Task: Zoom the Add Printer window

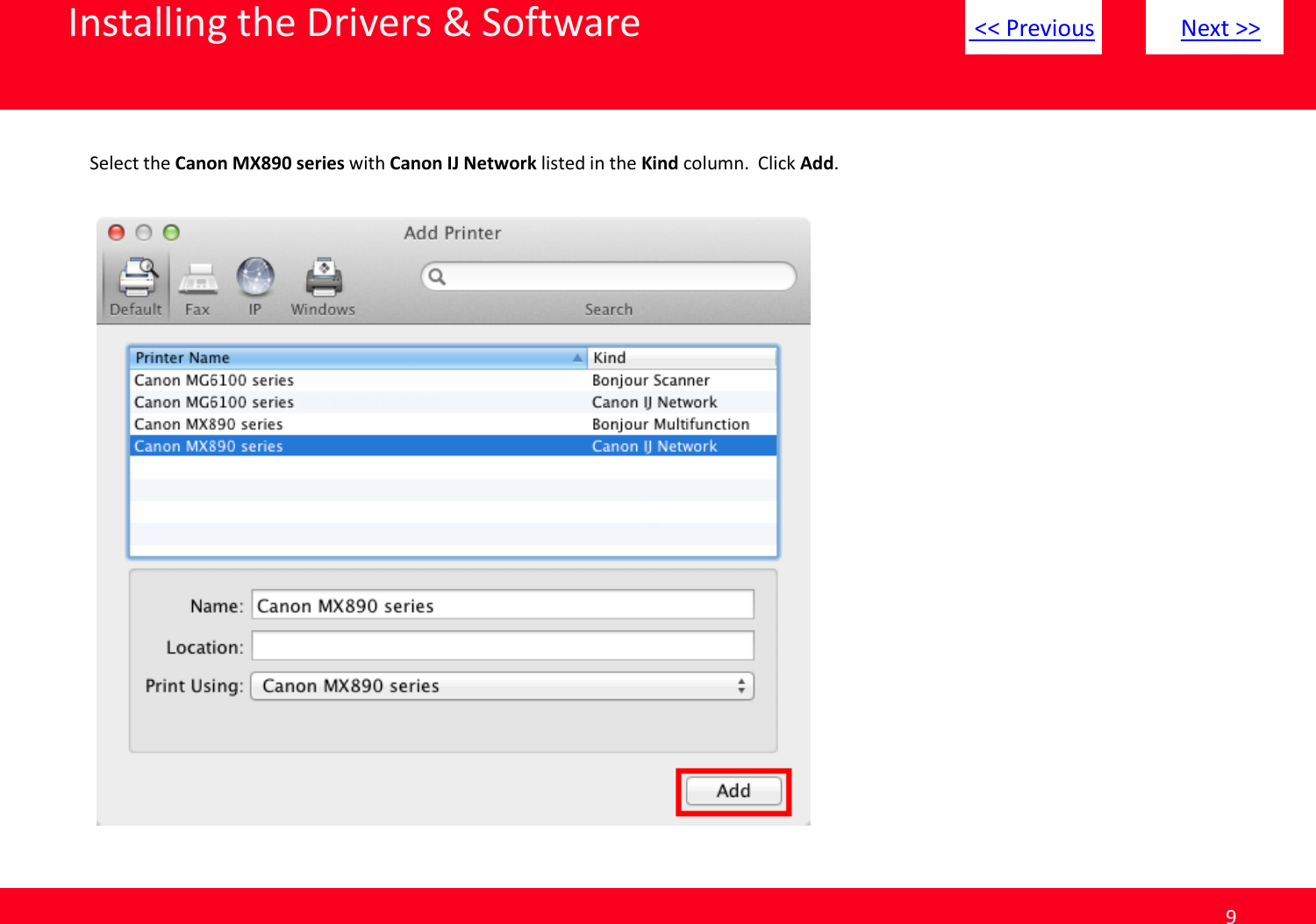Action: [x=172, y=233]
